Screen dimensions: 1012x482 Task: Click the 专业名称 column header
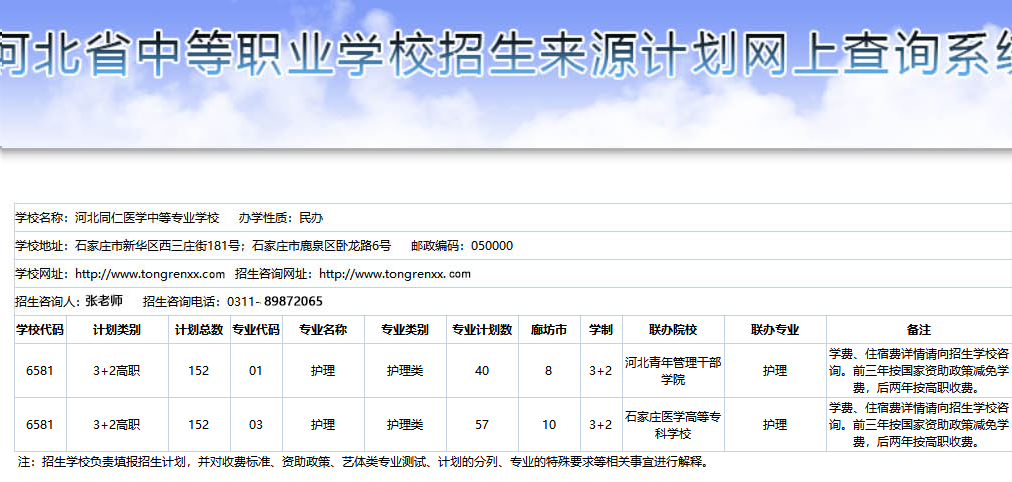(323, 330)
